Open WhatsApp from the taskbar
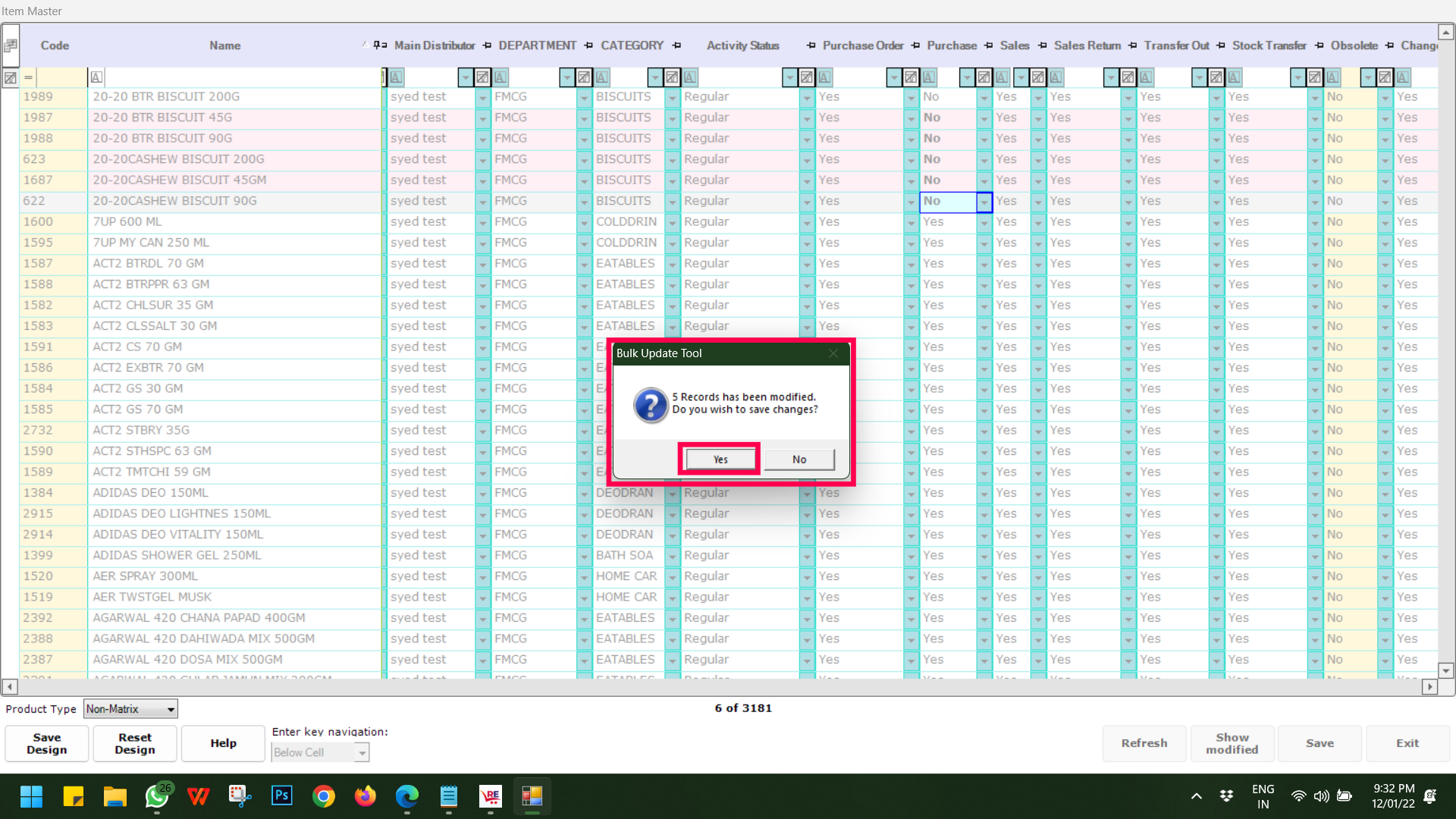 tap(157, 796)
